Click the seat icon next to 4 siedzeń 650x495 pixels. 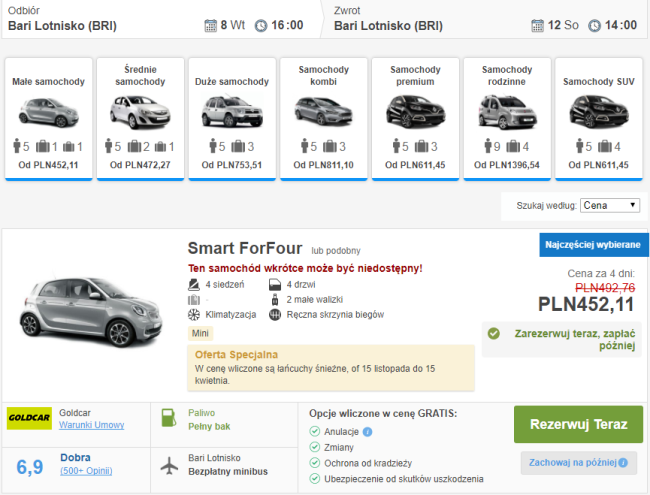click(194, 285)
